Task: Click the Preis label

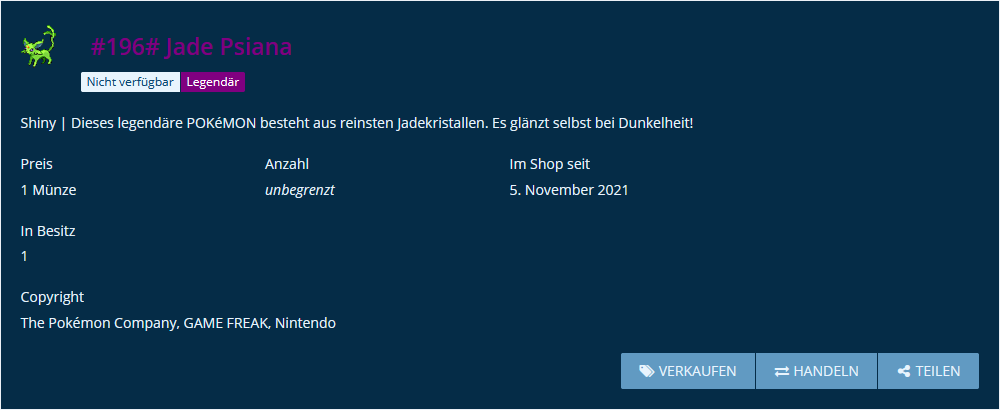Action: (x=36, y=164)
